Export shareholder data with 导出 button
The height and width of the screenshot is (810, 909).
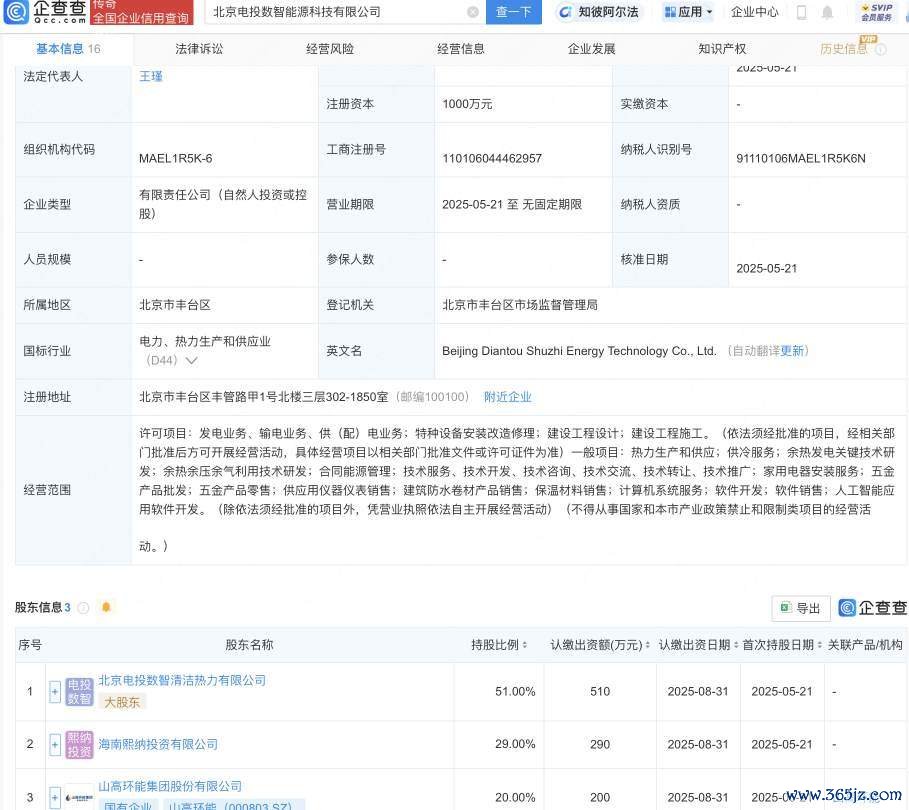(x=801, y=608)
